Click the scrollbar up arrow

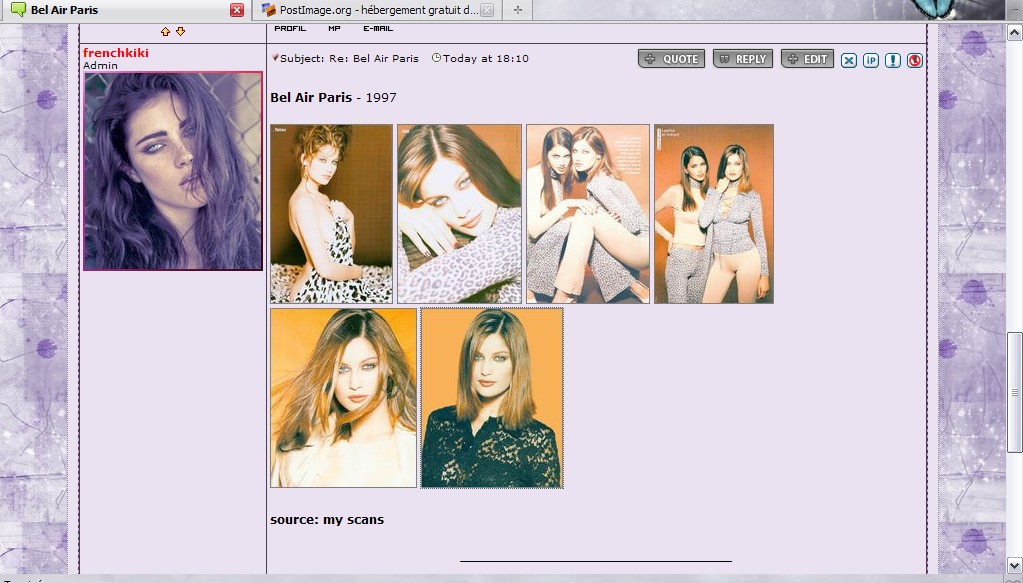[x=1015, y=31]
